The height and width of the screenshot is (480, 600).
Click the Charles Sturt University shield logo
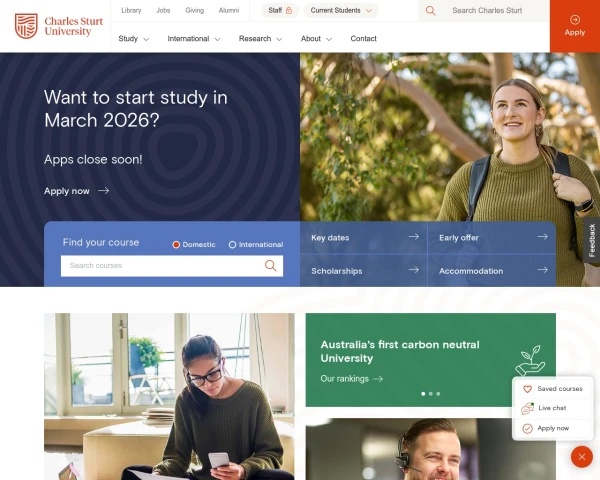[x=26, y=26]
